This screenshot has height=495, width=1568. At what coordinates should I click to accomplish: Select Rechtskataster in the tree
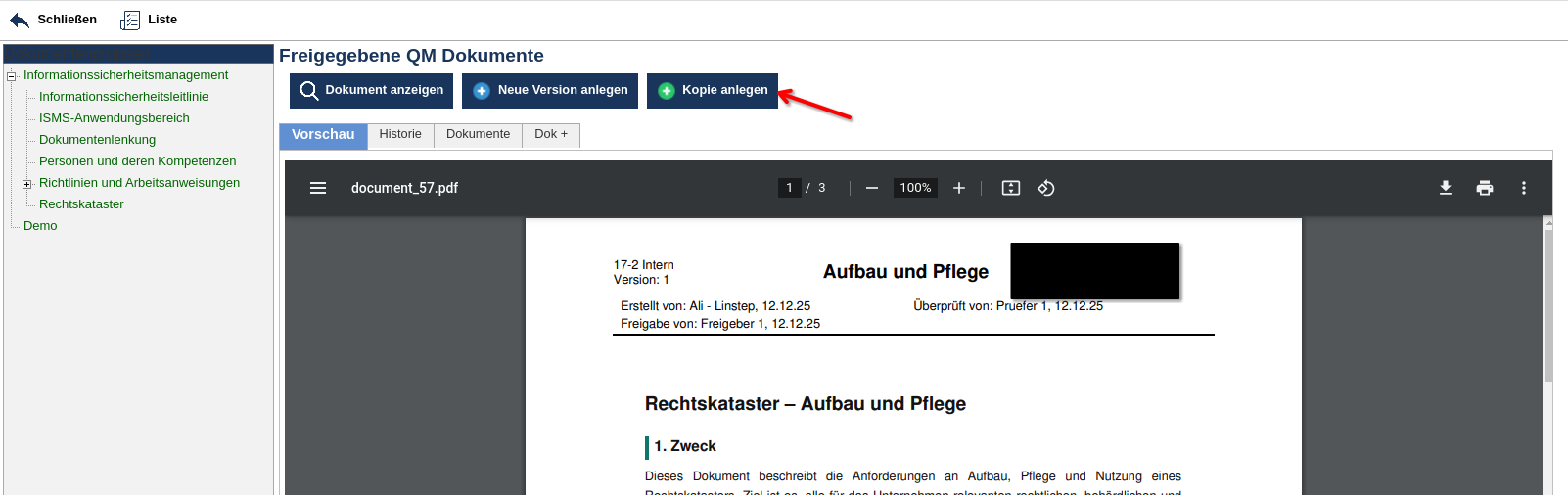coord(81,204)
